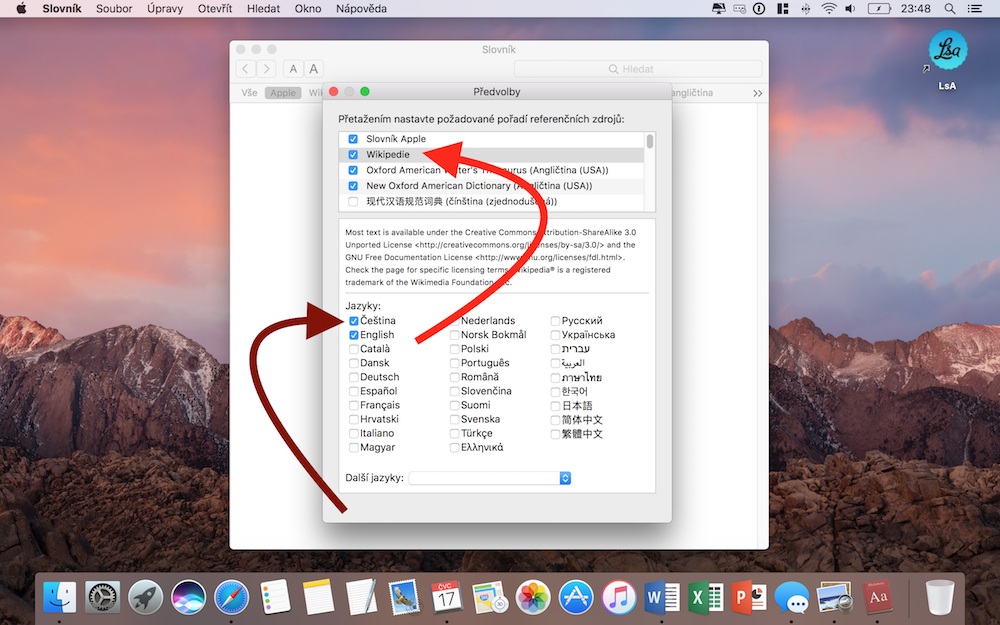Uncheck New Oxford American Dictionary source

click(353, 186)
